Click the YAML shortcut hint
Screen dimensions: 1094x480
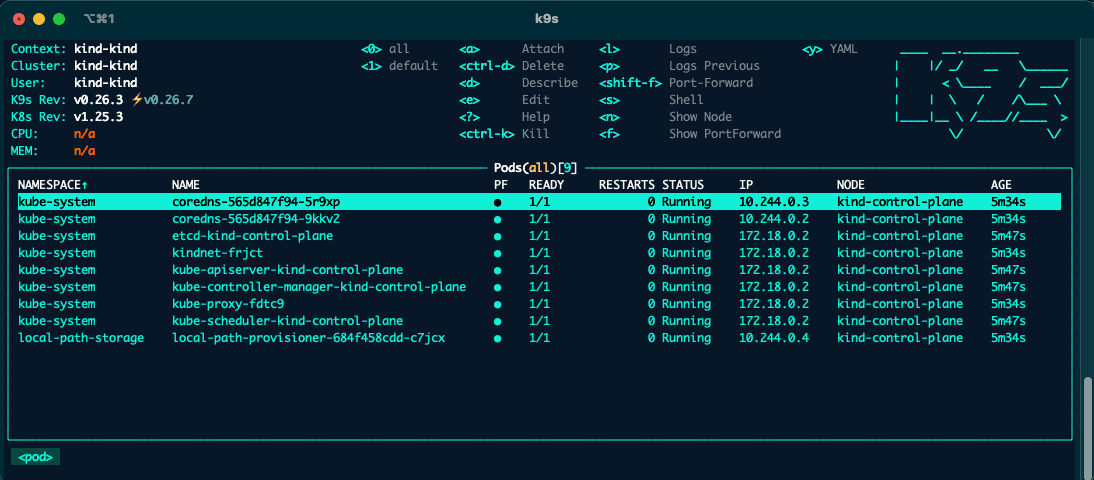point(830,49)
